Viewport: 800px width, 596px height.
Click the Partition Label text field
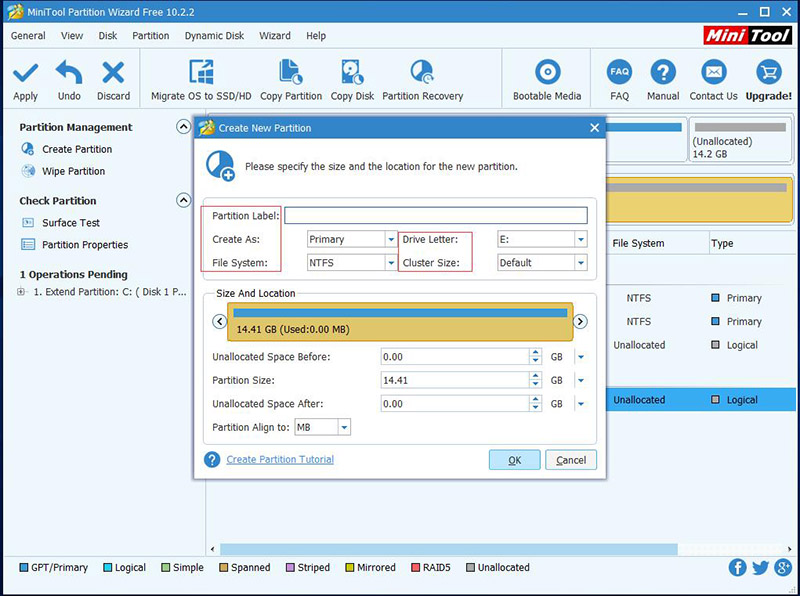(435, 216)
